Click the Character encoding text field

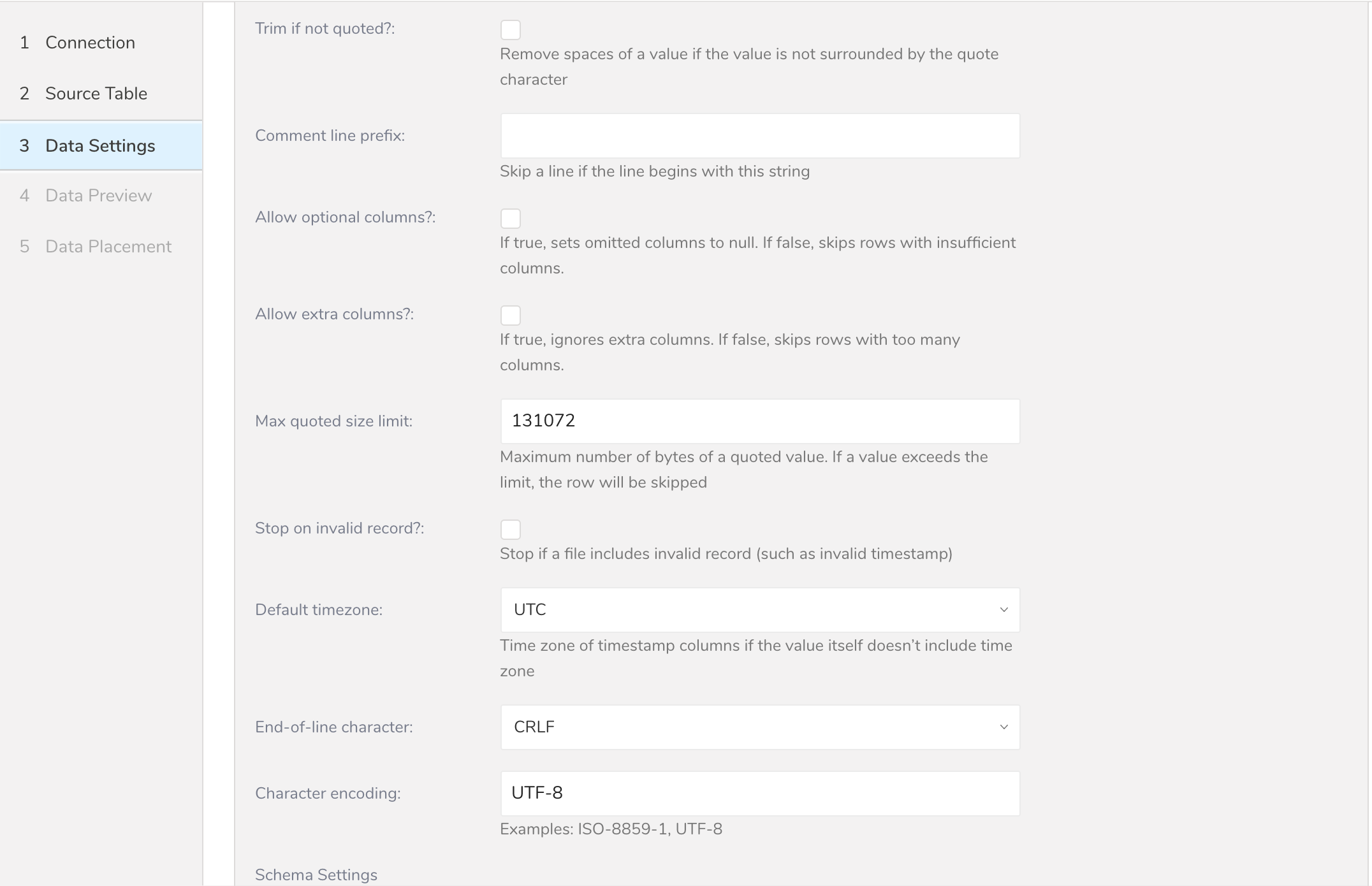tap(760, 794)
